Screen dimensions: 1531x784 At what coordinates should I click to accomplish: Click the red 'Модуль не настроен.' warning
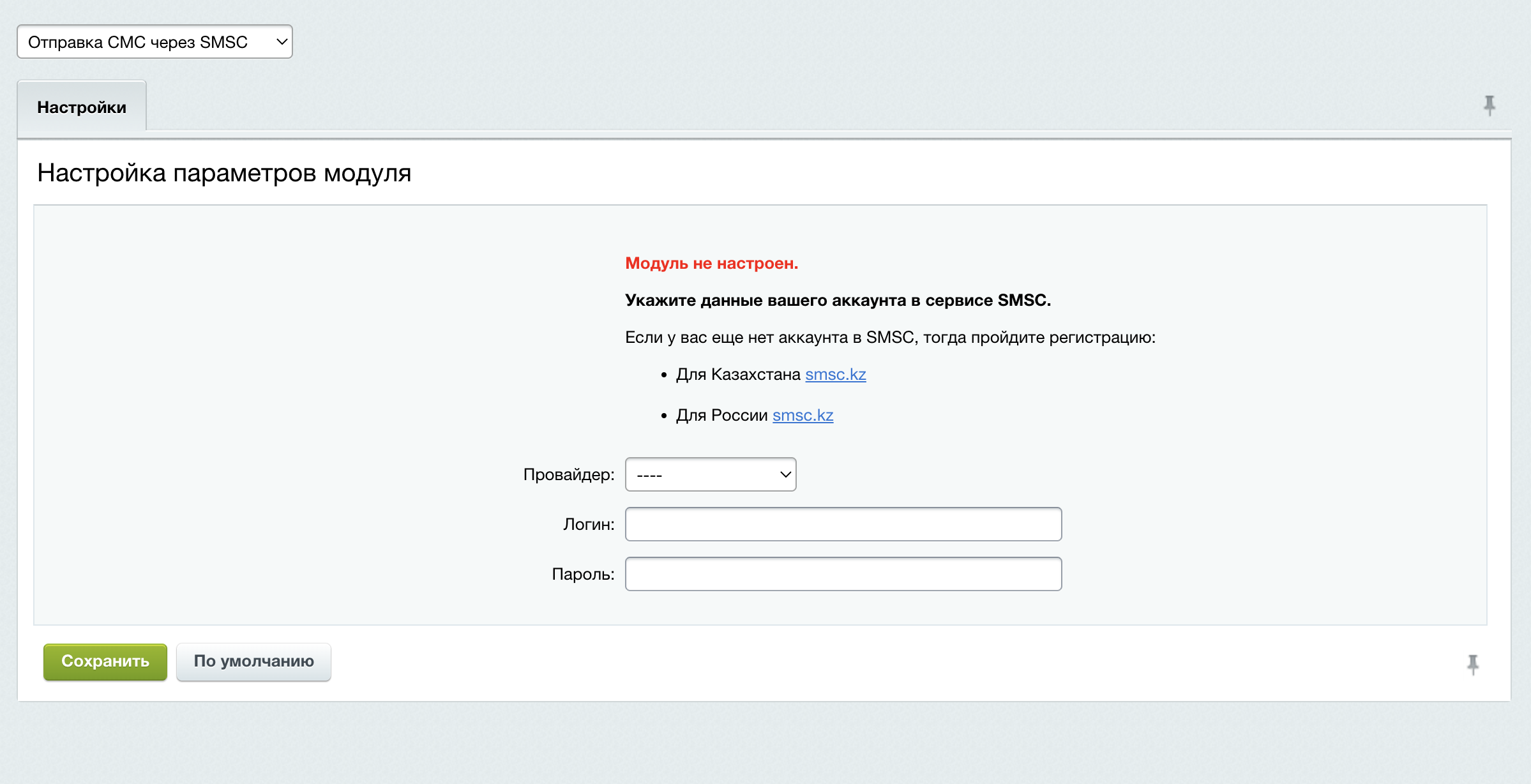(711, 263)
